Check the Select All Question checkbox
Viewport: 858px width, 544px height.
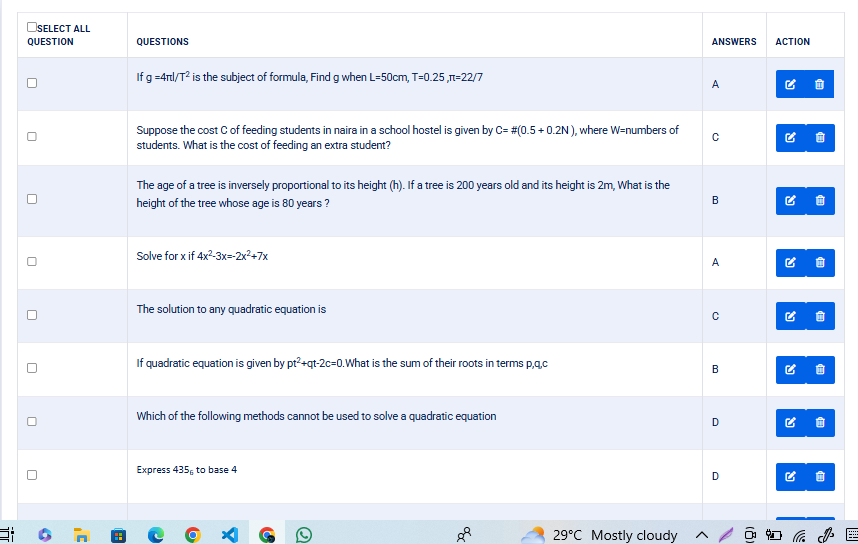[33, 28]
